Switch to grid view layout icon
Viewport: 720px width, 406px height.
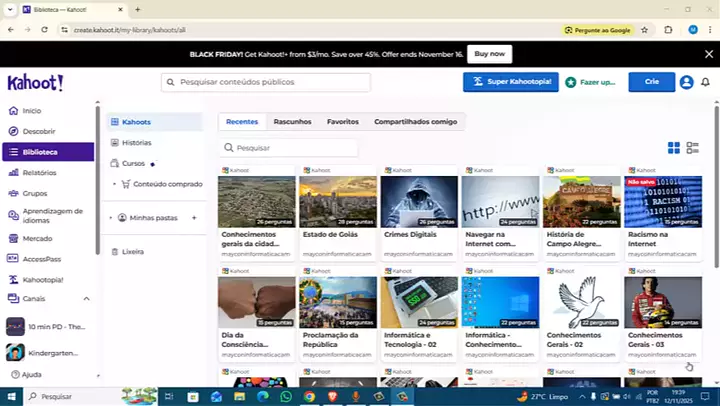point(674,148)
